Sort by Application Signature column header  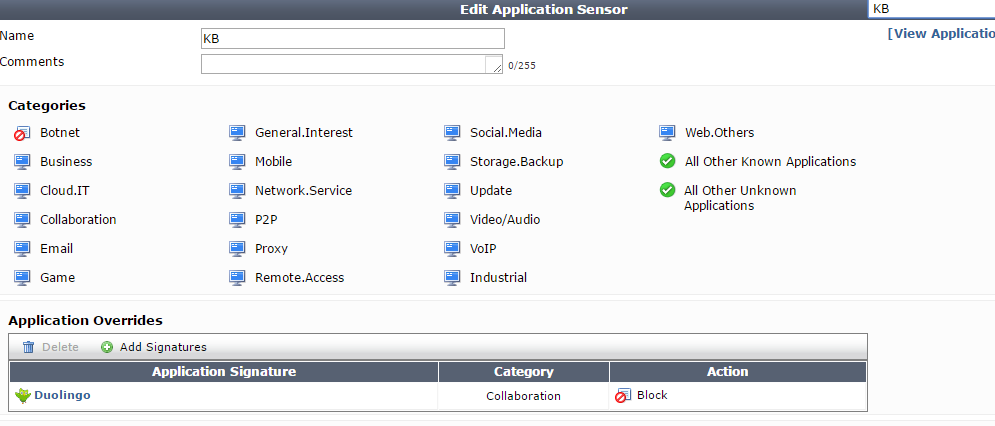point(223,372)
